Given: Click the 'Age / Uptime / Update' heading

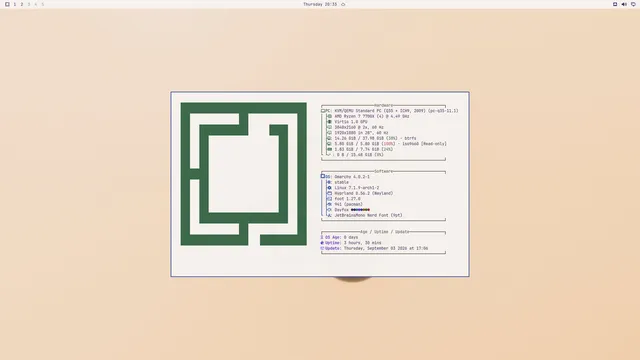Looking at the screenshot, I should [384, 232].
